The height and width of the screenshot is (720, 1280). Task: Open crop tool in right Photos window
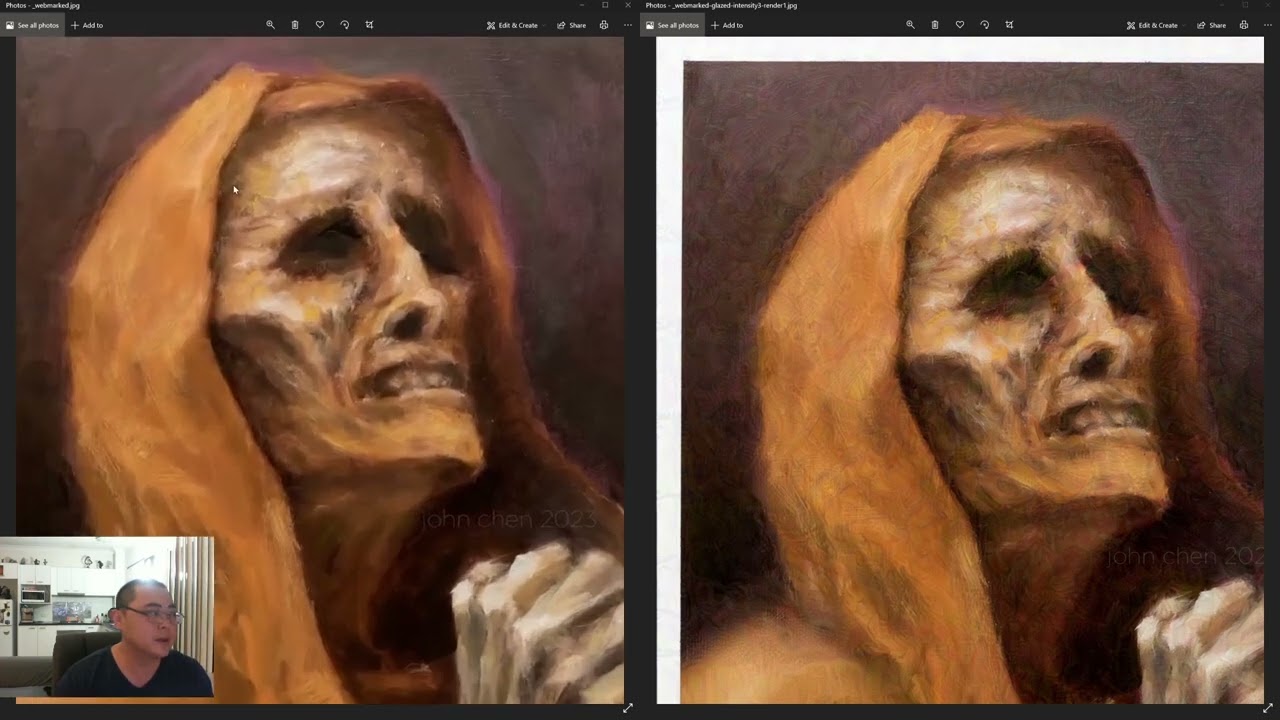(1010, 25)
